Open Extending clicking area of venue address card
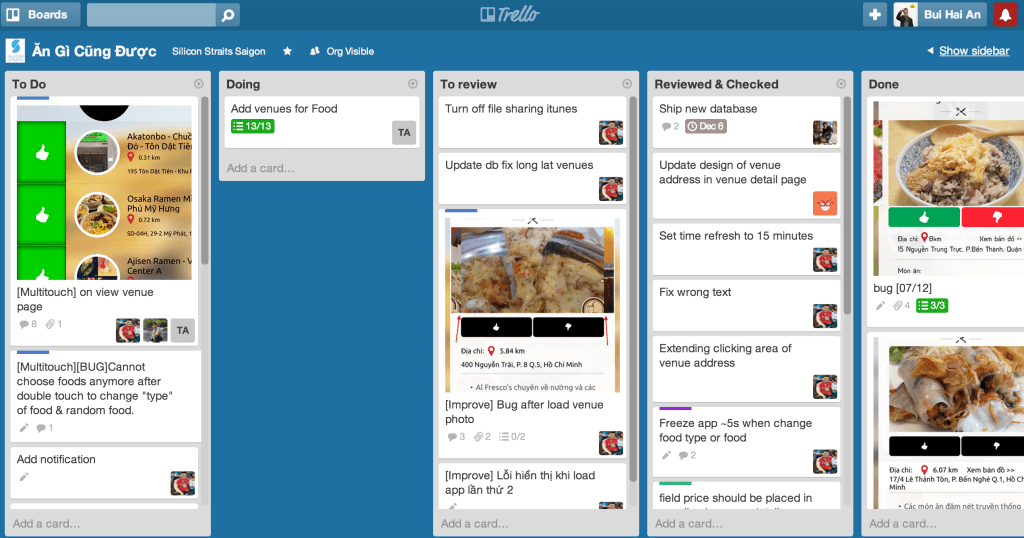This screenshot has width=1024, height=538. (725, 356)
